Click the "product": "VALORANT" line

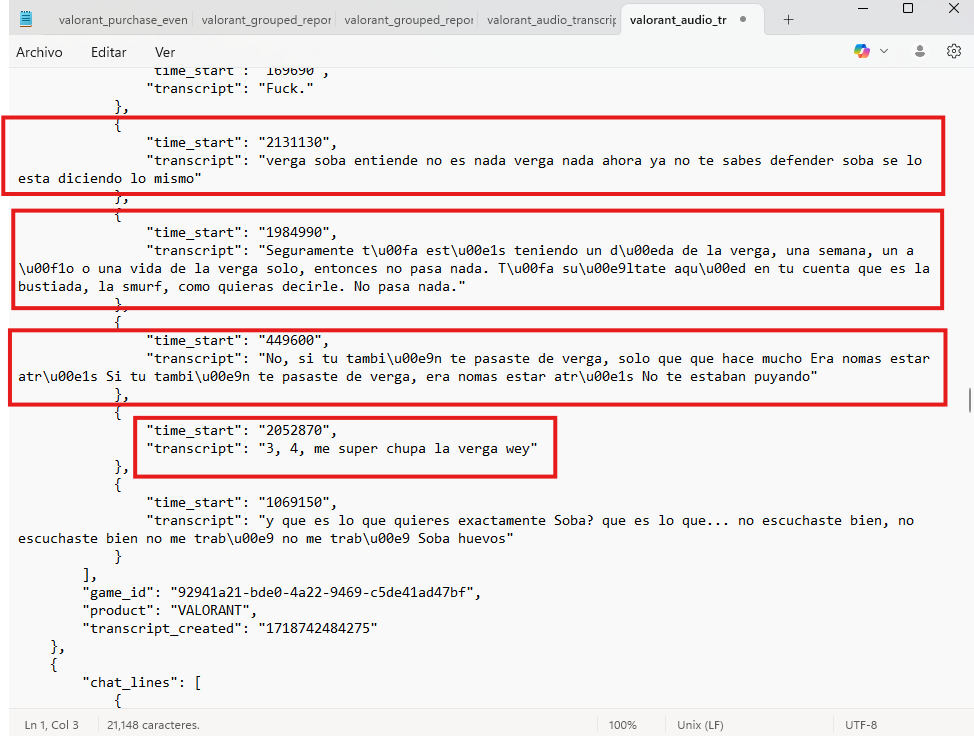[170, 611]
